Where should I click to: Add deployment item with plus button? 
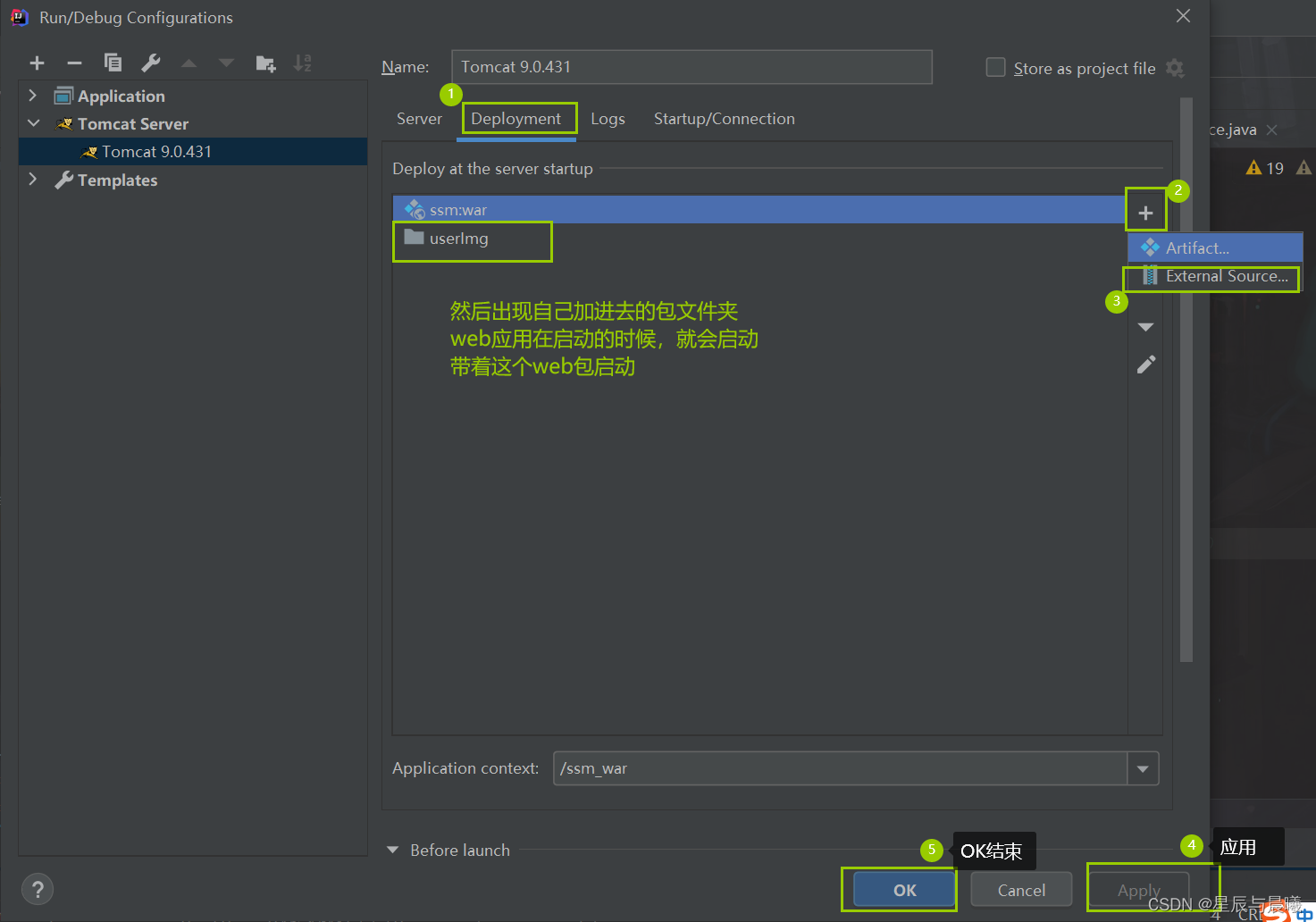point(1145,213)
